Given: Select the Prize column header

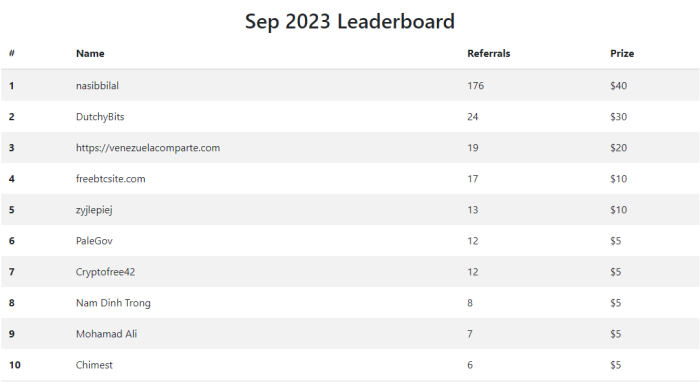Looking at the screenshot, I should [622, 54].
